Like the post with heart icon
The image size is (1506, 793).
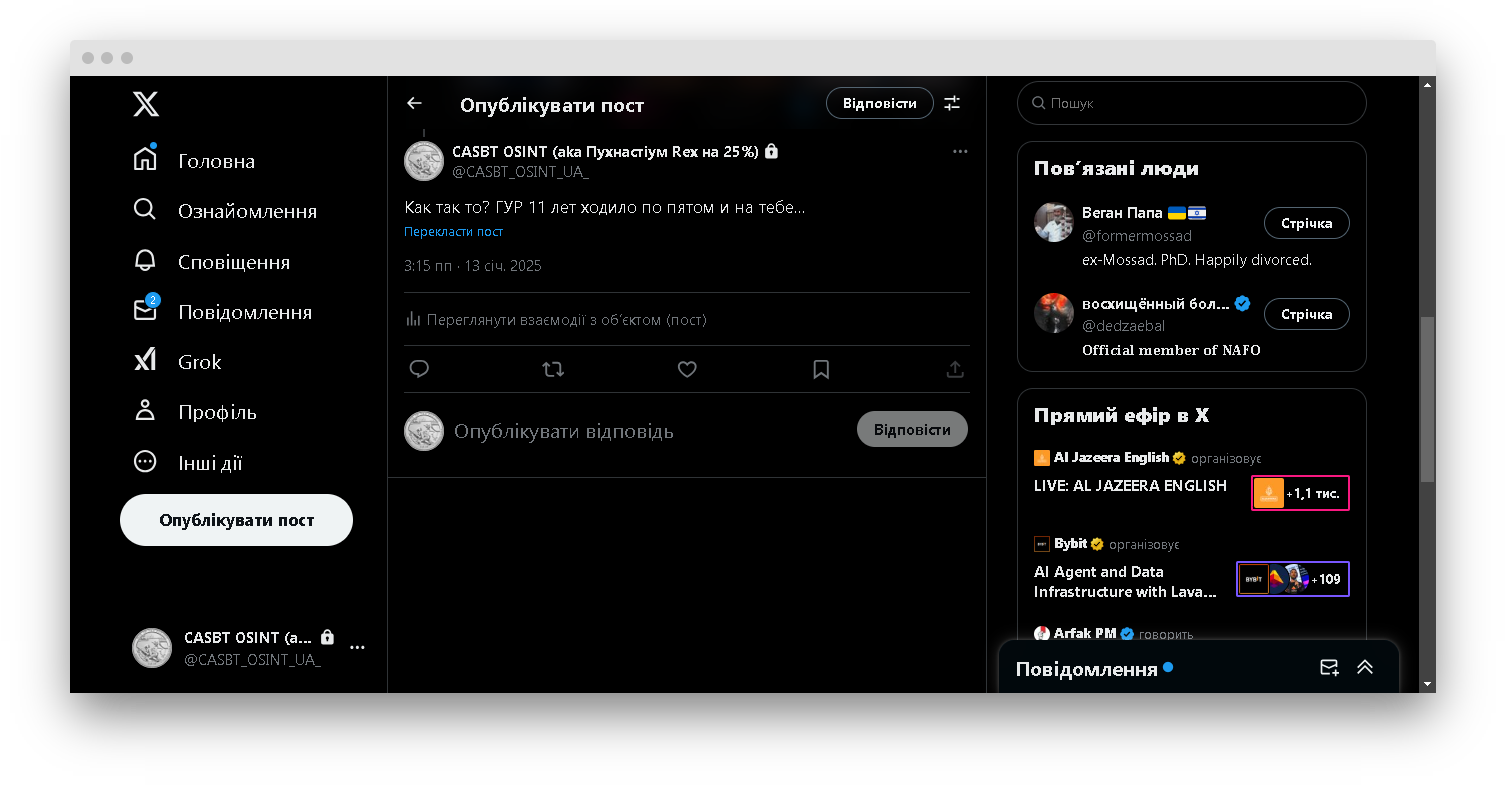(x=687, y=369)
